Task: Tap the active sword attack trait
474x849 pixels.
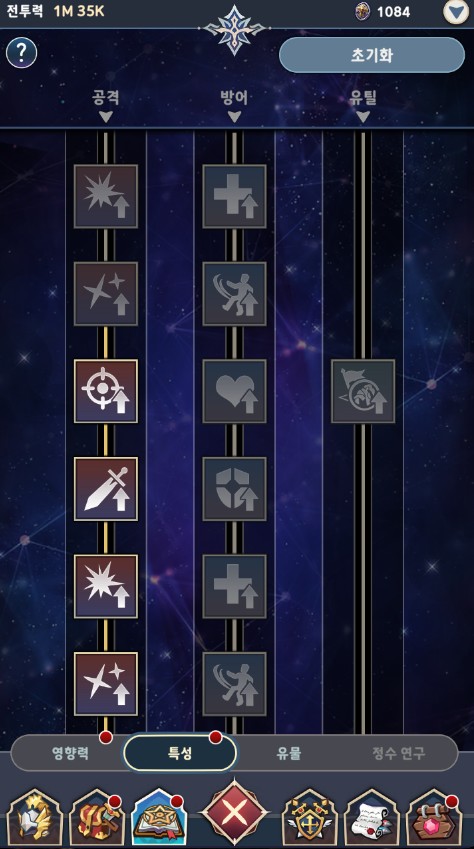Action: point(106,488)
